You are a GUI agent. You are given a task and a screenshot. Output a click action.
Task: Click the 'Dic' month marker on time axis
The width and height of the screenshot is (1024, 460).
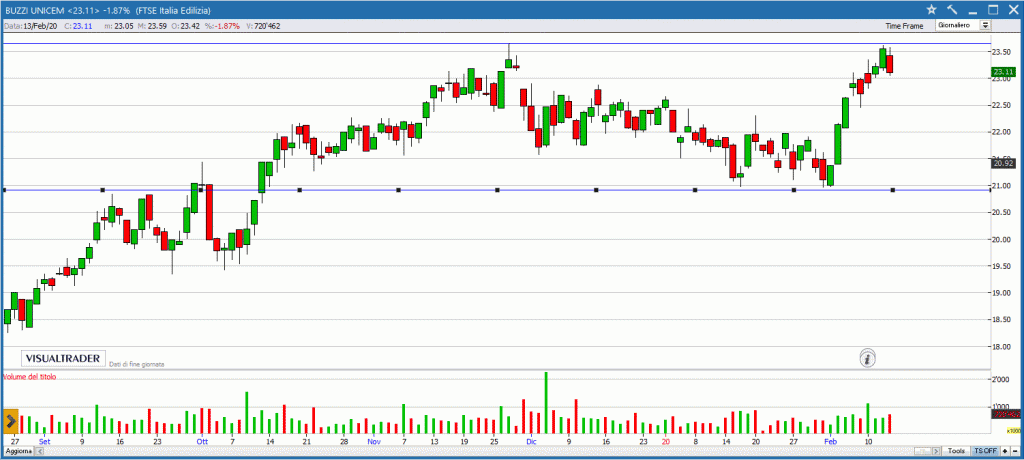click(x=532, y=442)
